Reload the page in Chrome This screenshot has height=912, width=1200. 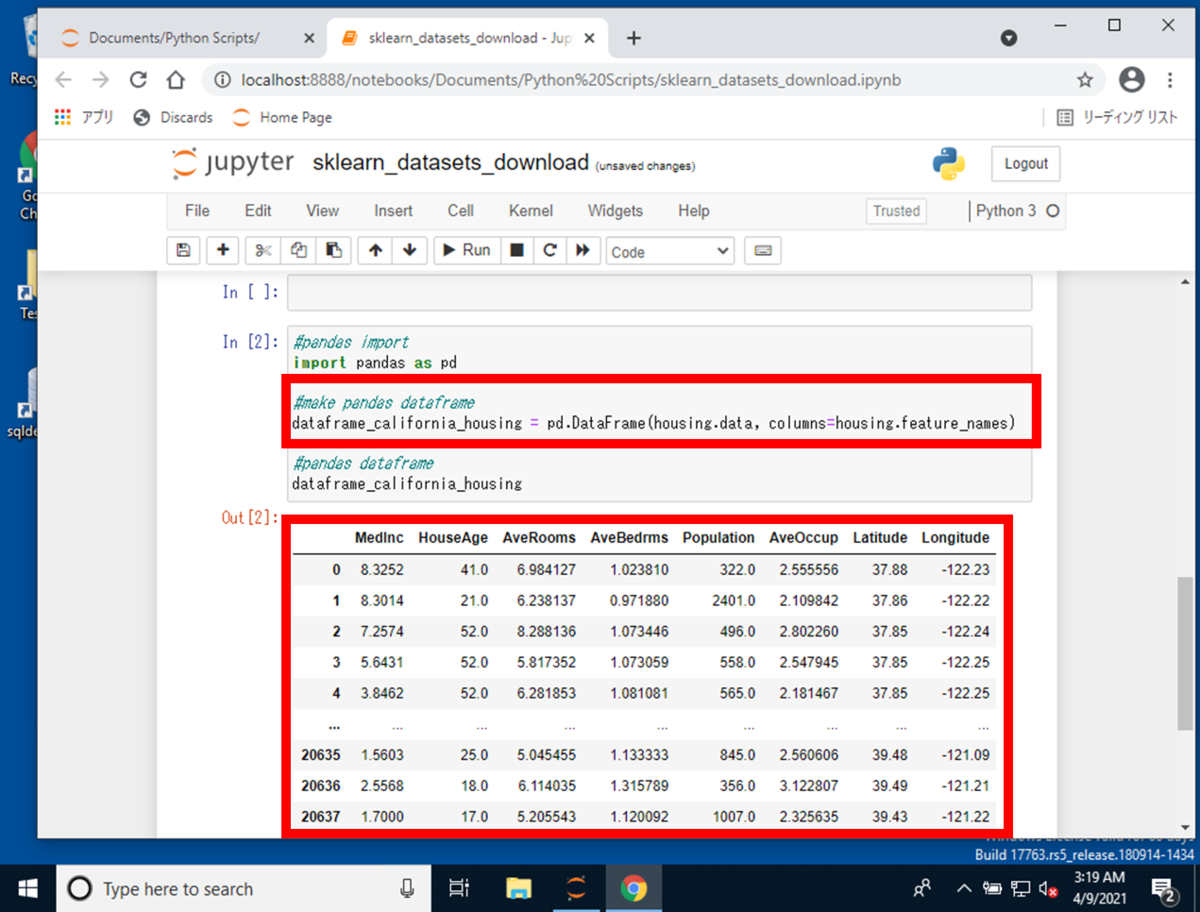coord(138,79)
